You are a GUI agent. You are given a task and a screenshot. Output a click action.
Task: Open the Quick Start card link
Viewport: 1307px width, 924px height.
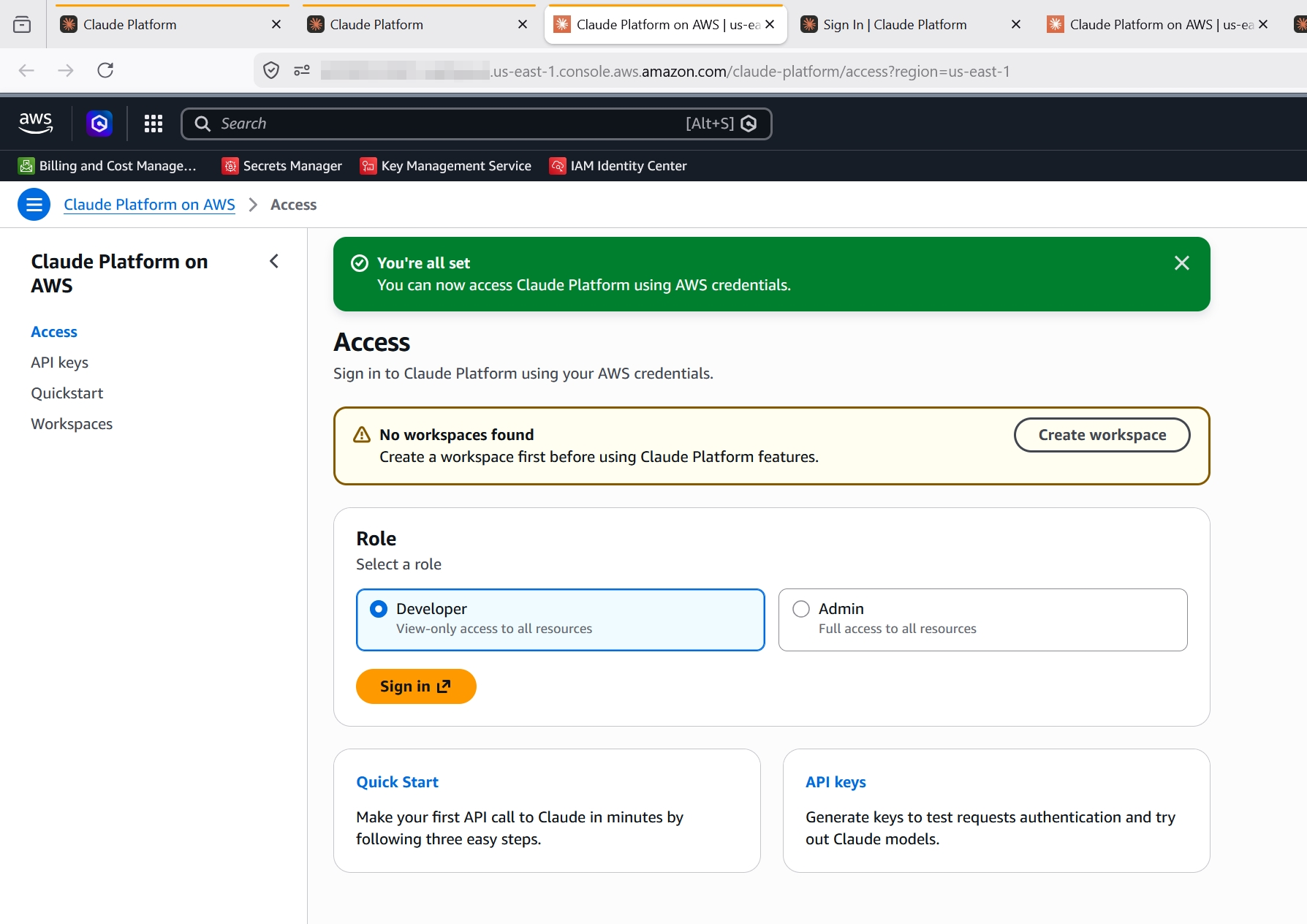pos(398,782)
